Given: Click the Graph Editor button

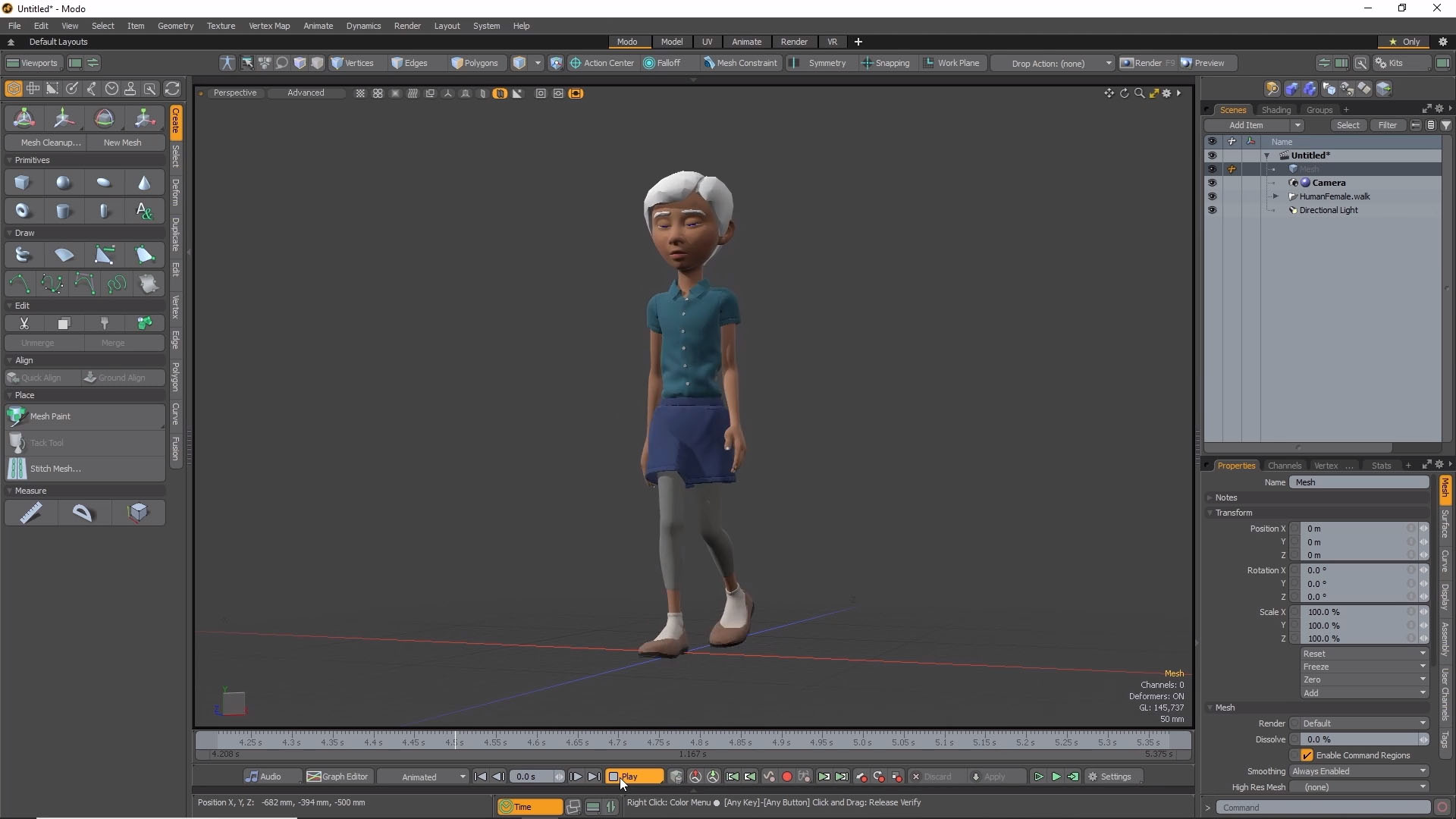Looking at the screenshot, I should click(x=337, y=777).
